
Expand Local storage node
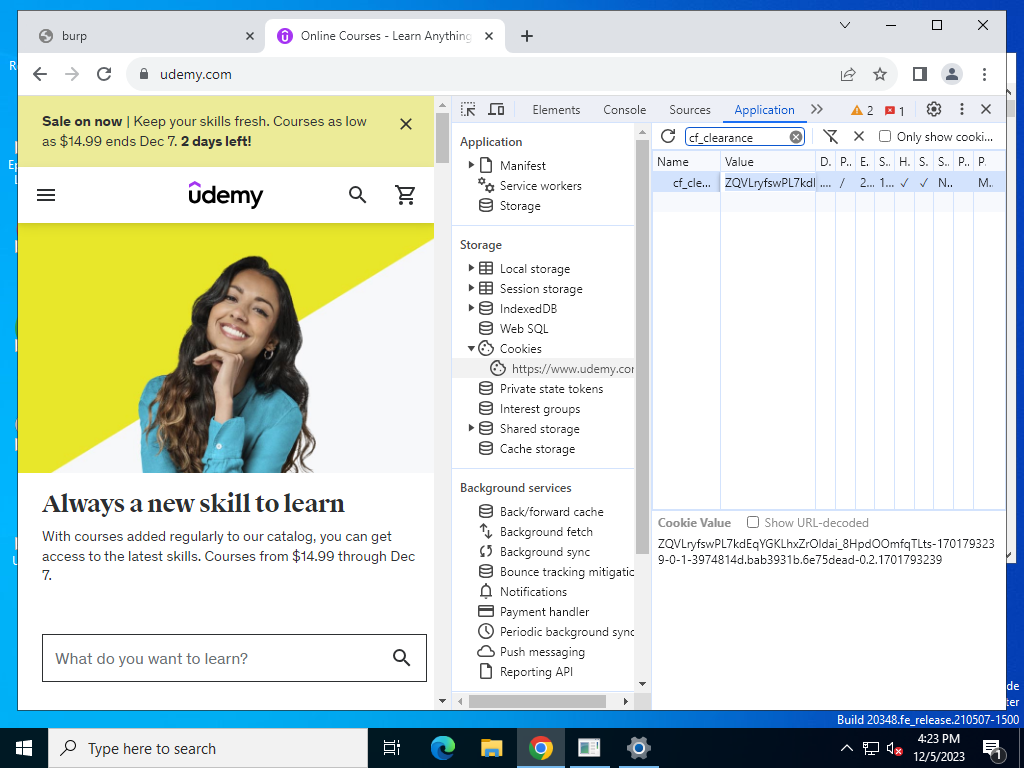[471, 268]
